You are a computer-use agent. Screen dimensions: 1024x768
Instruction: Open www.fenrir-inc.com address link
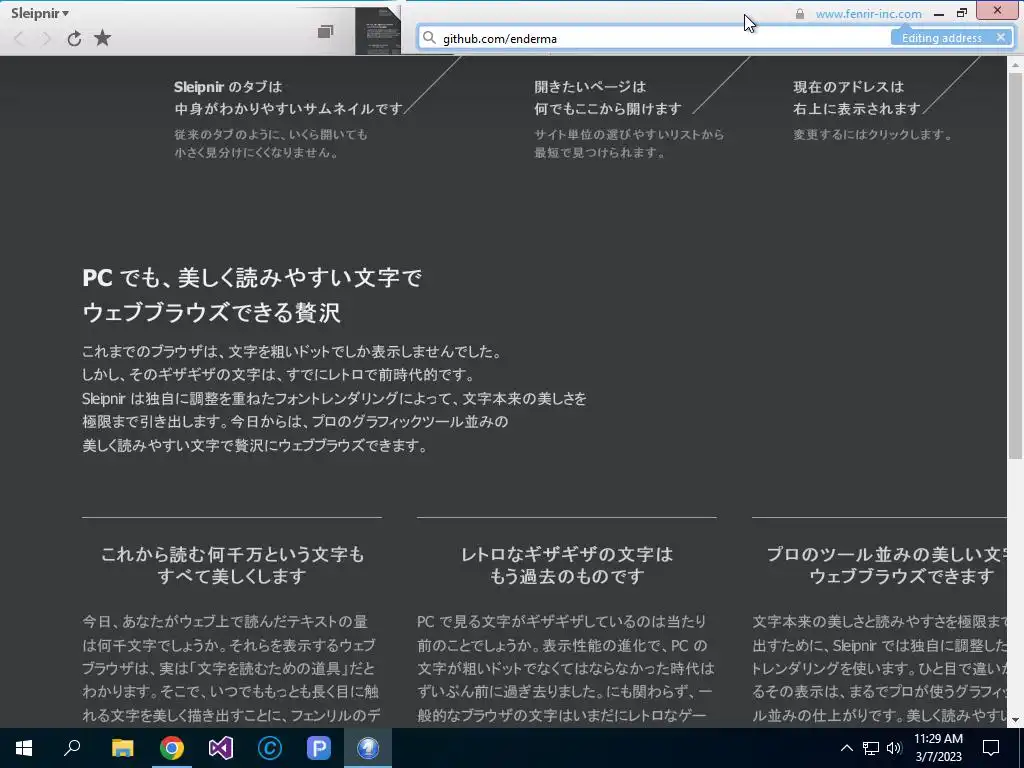869,14
